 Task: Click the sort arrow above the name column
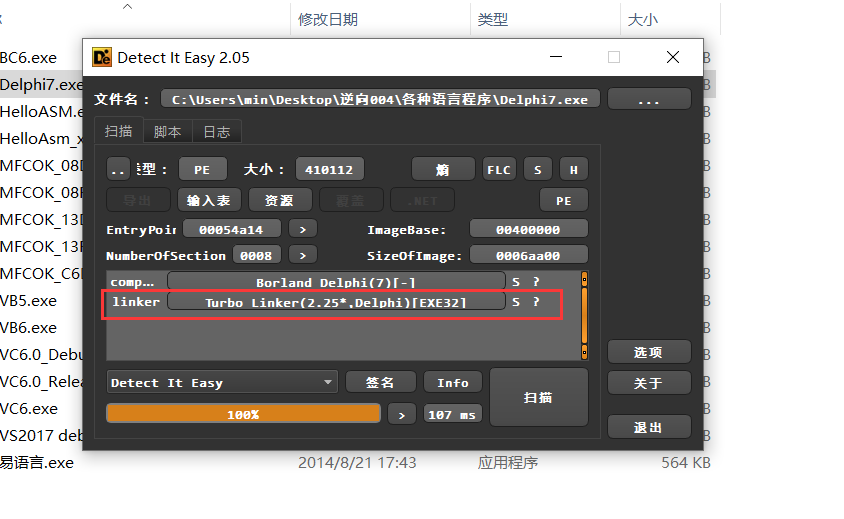[x=128, y=6]
